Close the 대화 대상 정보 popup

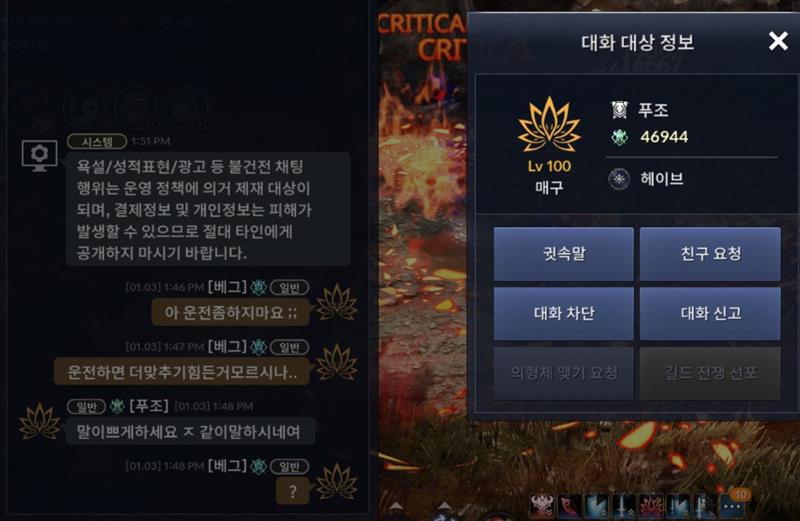[778, 41]
